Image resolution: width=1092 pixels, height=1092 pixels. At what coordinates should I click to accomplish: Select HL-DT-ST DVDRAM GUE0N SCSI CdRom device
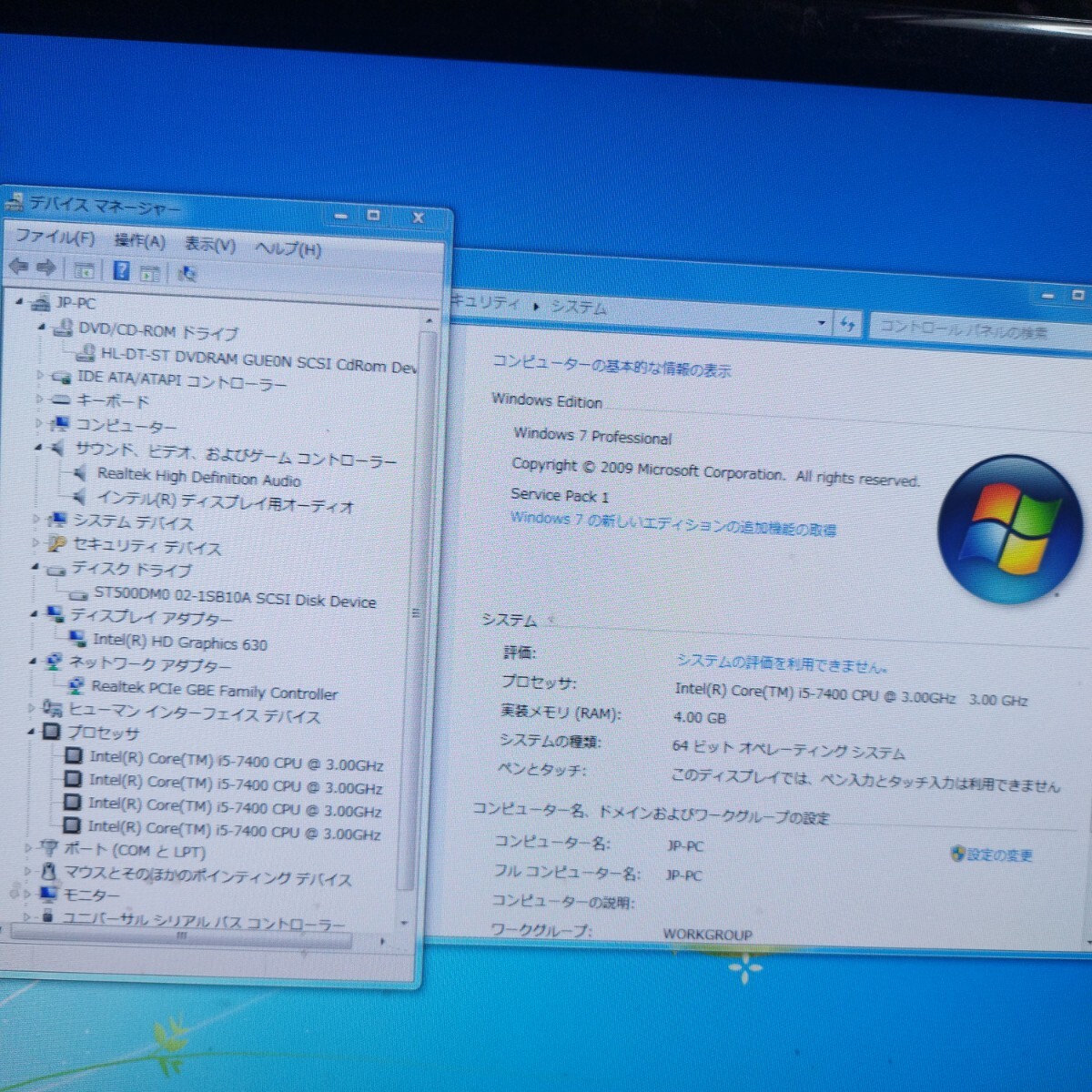point(258,361)
